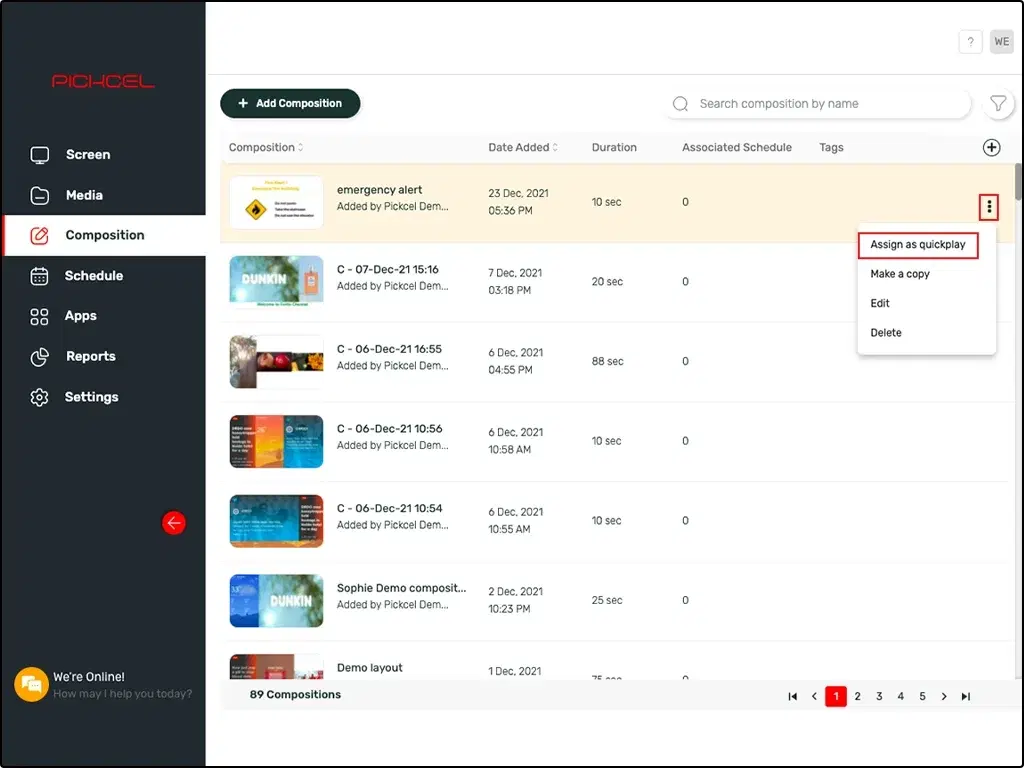This screenshot has width=1024, height=768.
Task: Open the WE user profile avatar
Action: tap(1001, 42)
